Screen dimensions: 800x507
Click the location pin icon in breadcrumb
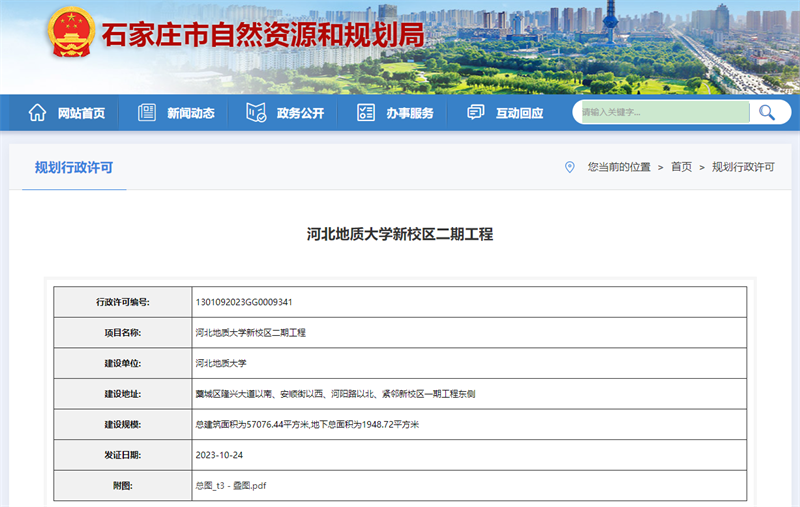569,167
